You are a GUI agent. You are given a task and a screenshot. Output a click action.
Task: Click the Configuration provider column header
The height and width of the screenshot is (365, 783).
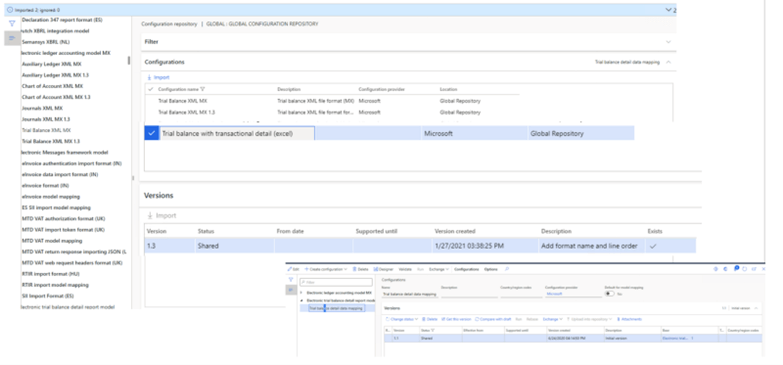click(382, 89)
